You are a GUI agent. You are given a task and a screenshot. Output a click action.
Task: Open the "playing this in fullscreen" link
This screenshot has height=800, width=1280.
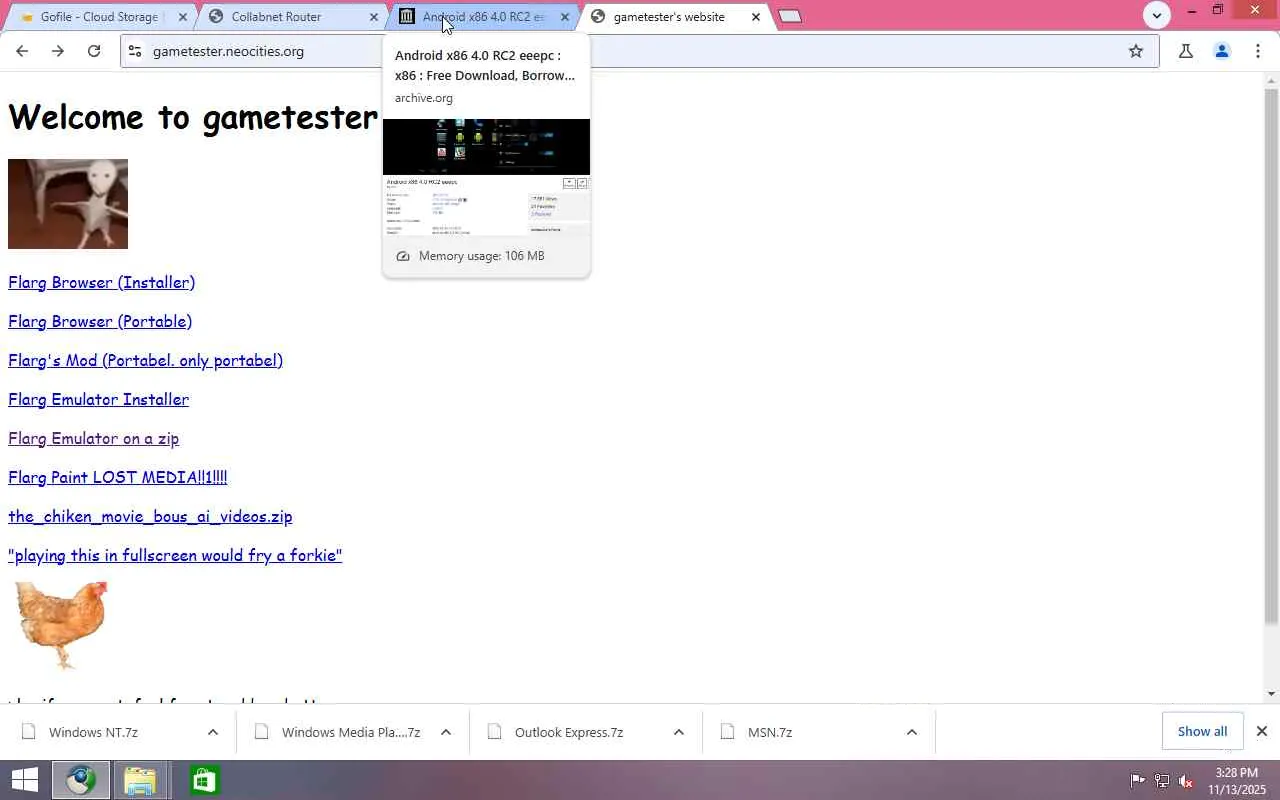[x=175, y=555]
